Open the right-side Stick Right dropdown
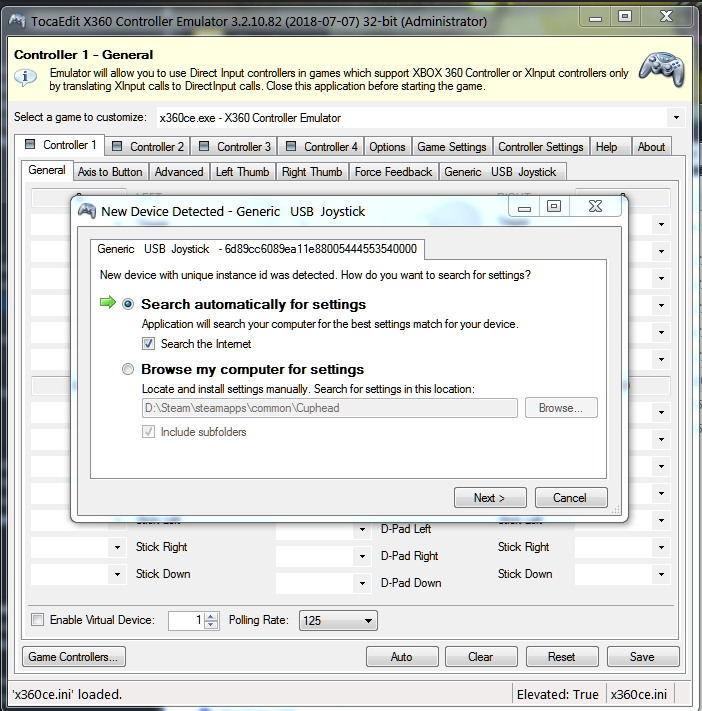The height and width of the screenshot is (711, 702). coord(662,547)
